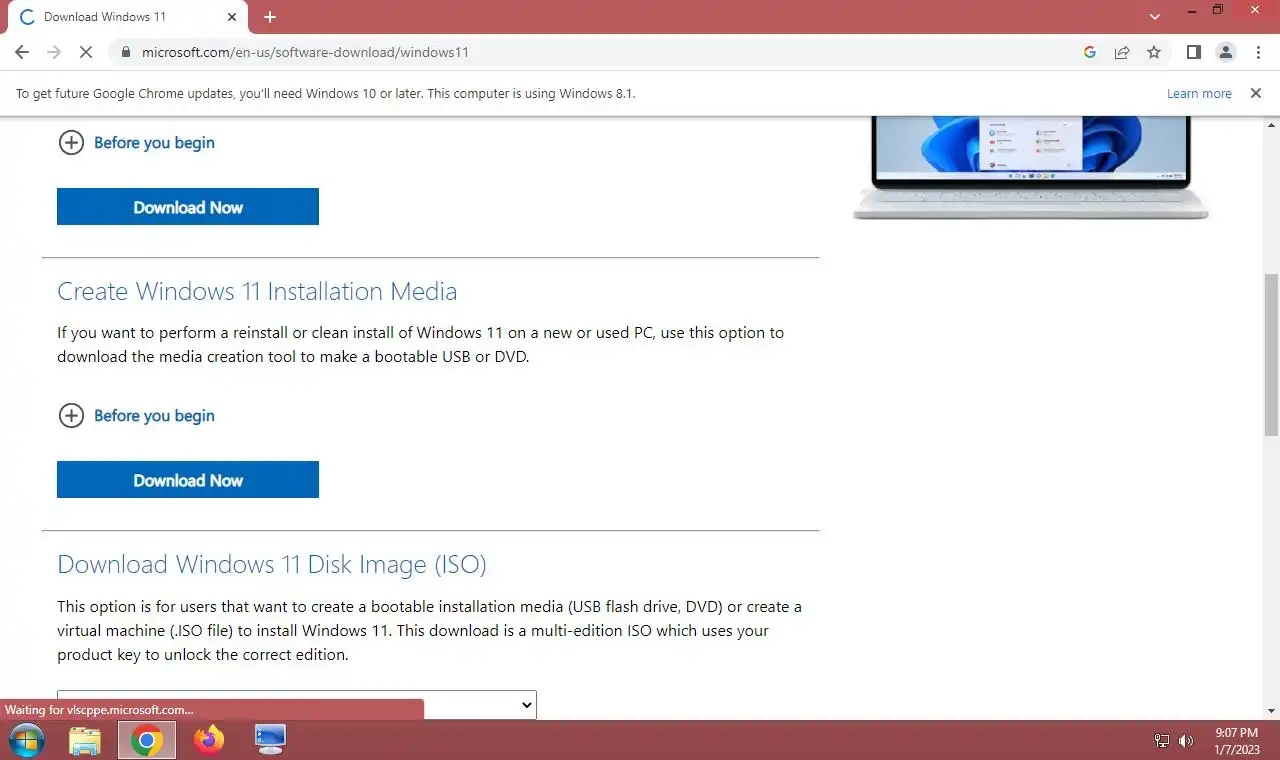The width and height of the screenshot is (1280, 760).
Task: Click Download Now for Installation Media
Action: pos(188,480)
